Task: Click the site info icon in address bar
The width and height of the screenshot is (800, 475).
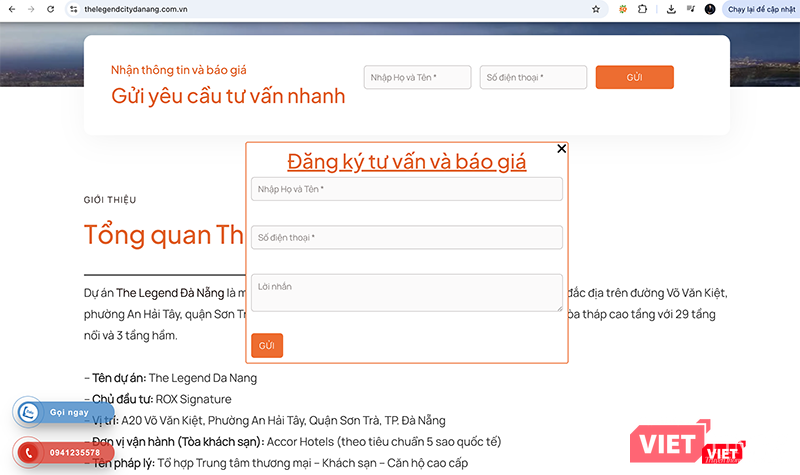Action: [x=73, y=9]
